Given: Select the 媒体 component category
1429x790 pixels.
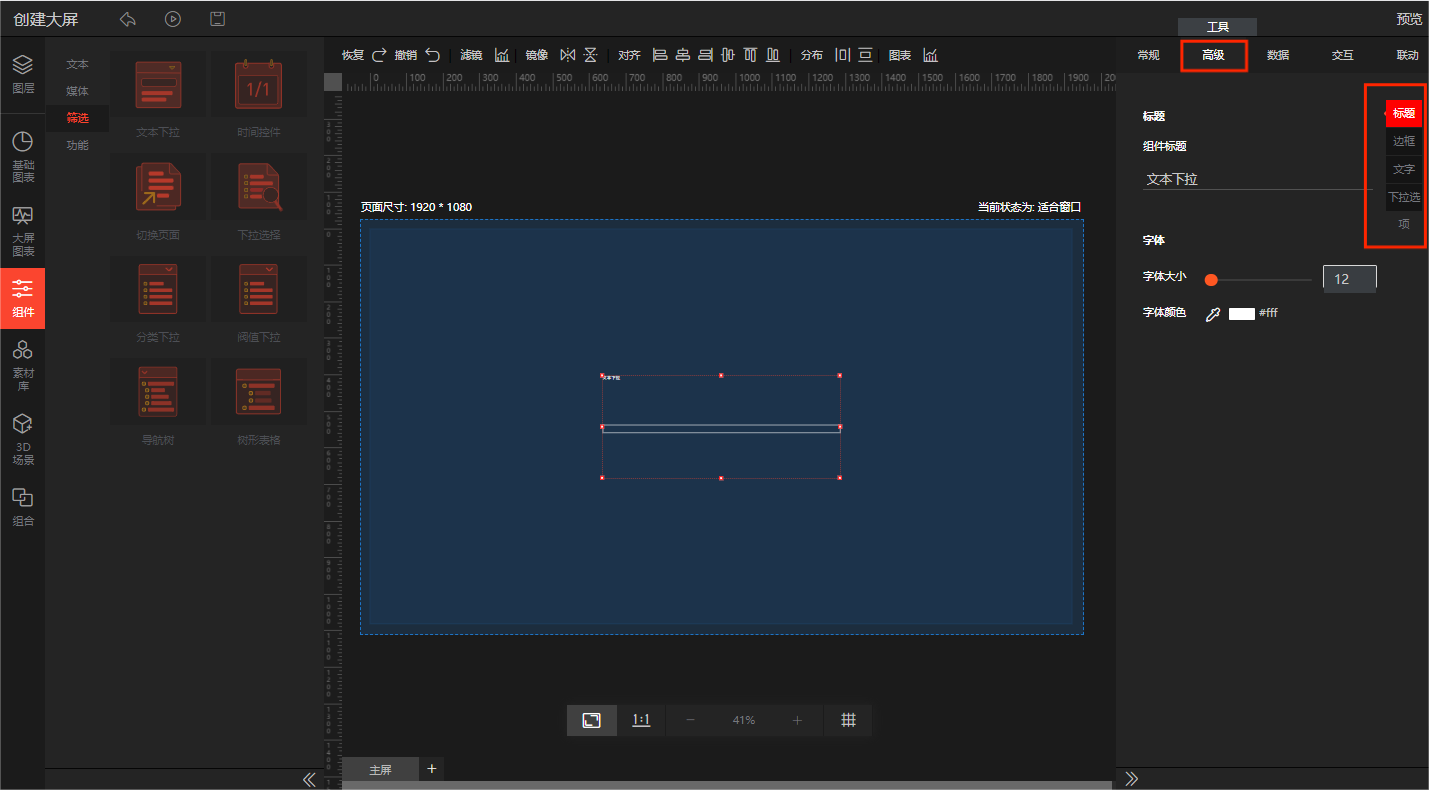Looking at the screenshot, I should click(77, 91).
